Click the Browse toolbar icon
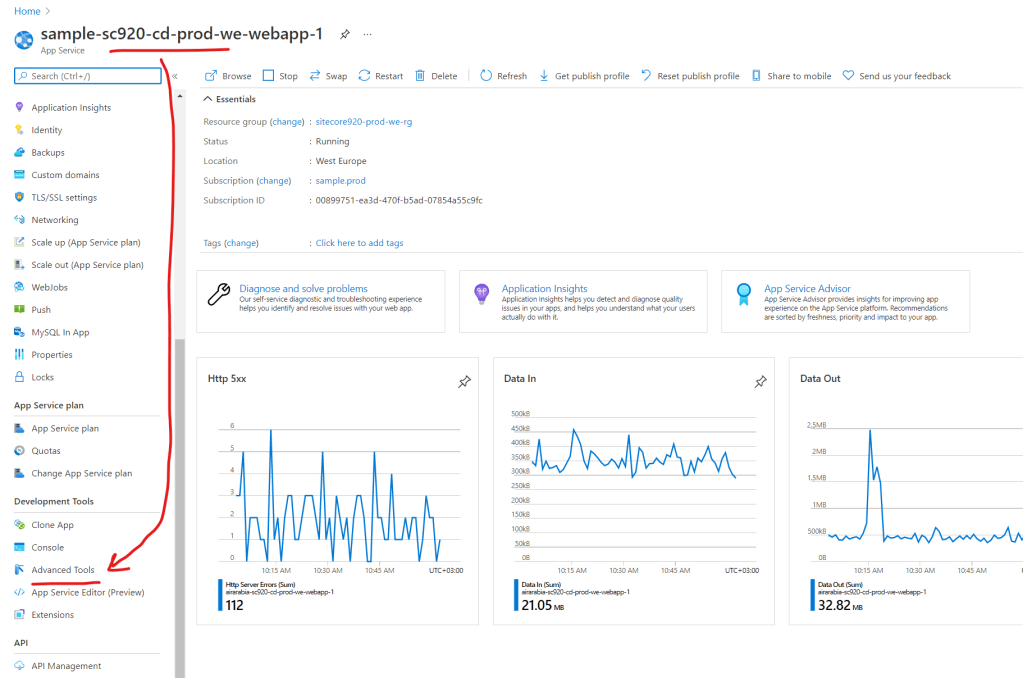Viewport: 1023px width, 678px height. click(x=211, y=76)
